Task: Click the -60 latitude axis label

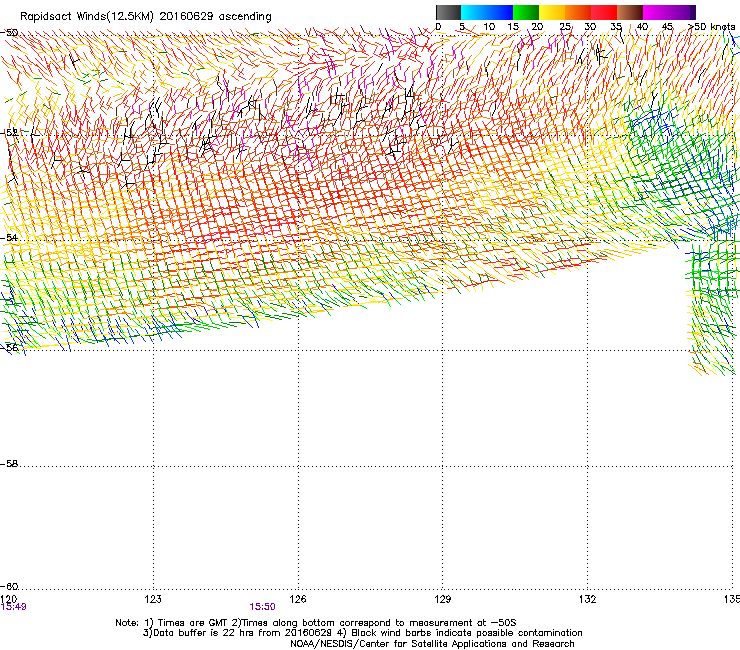Action: 9,586
